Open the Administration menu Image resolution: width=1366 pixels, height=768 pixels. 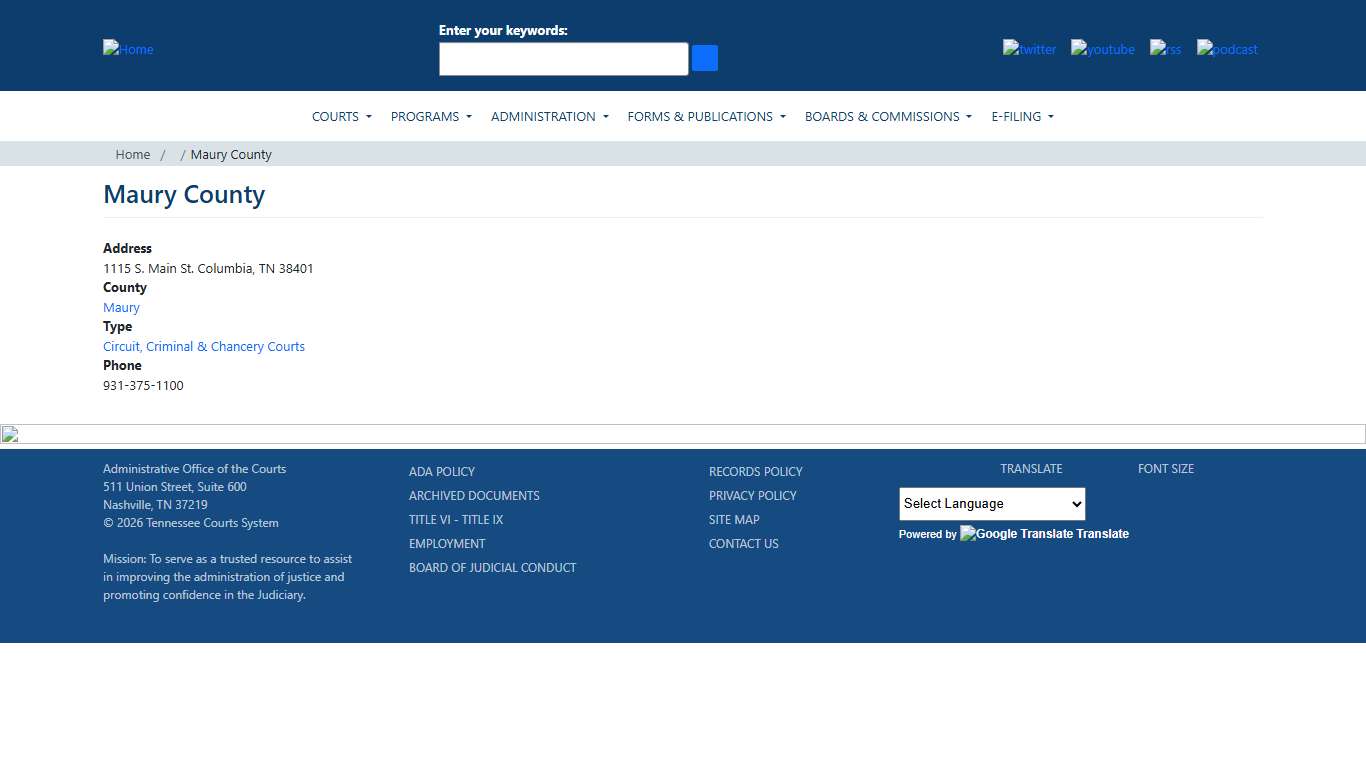pyautogui.click(x=549, y=117)
